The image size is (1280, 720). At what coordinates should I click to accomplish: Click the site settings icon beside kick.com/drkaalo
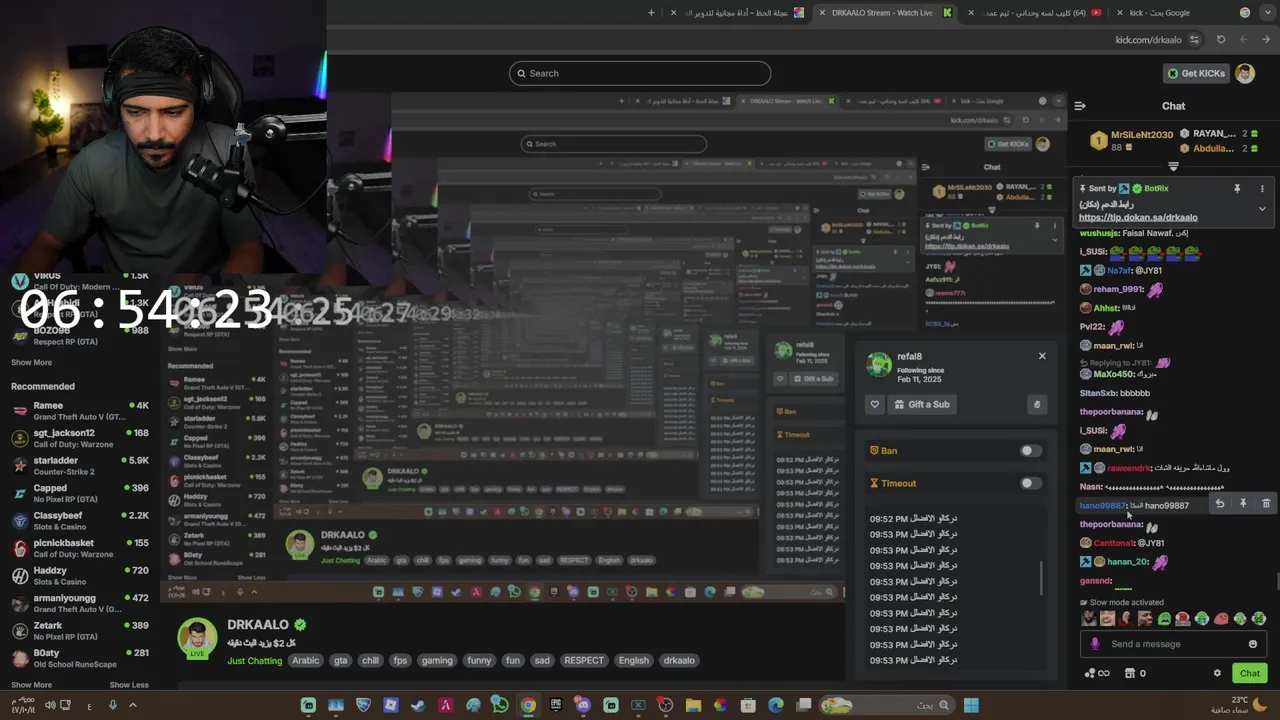[1194, 40]
